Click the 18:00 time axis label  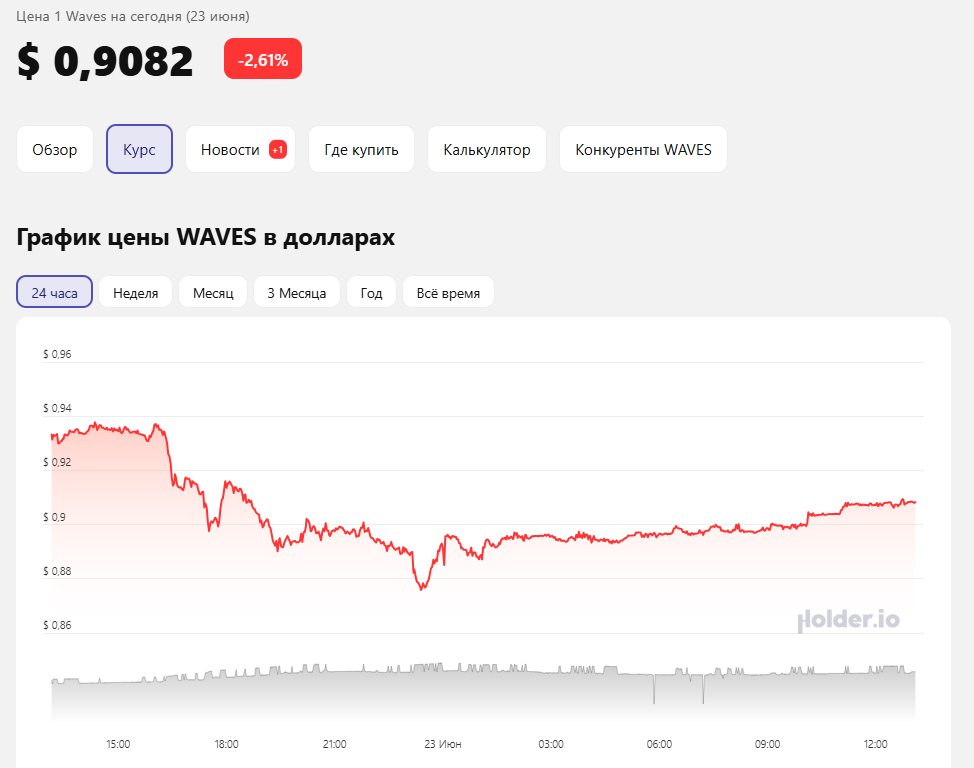pyautogui.click(x=226, y=744)
